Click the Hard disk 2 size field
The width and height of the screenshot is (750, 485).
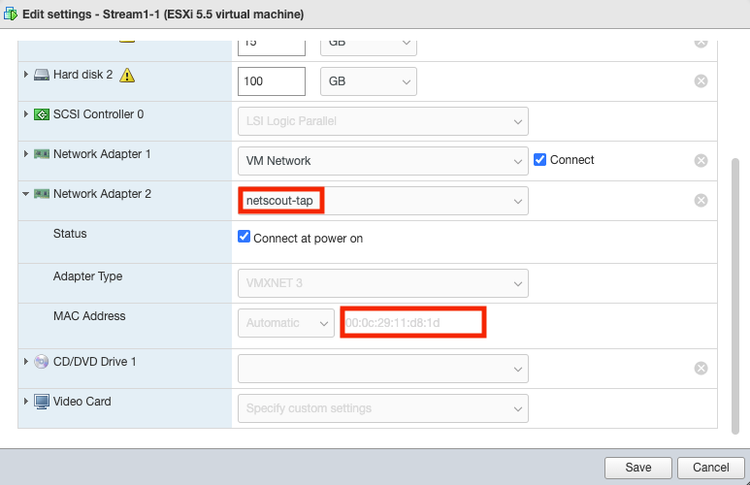point(271,81)
